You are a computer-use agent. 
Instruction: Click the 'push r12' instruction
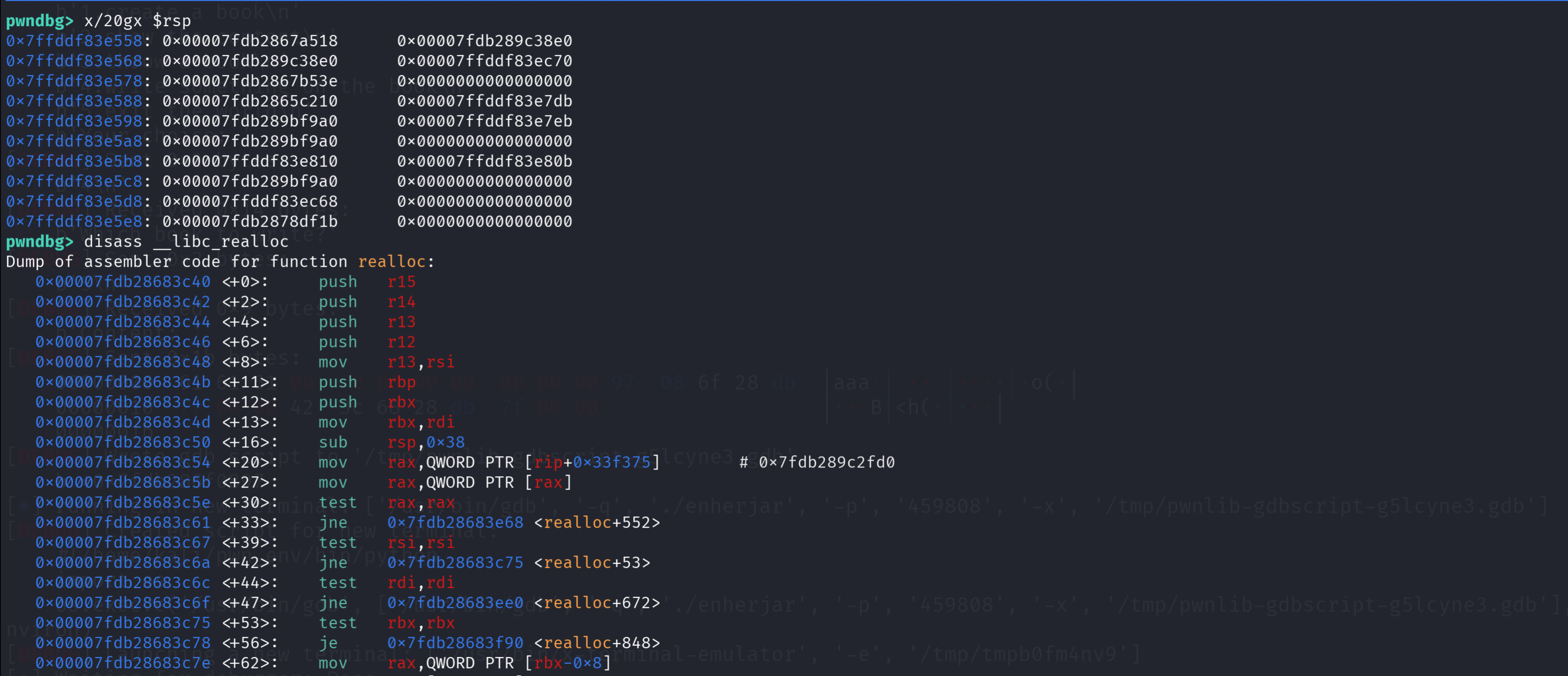tap(367, 342)
